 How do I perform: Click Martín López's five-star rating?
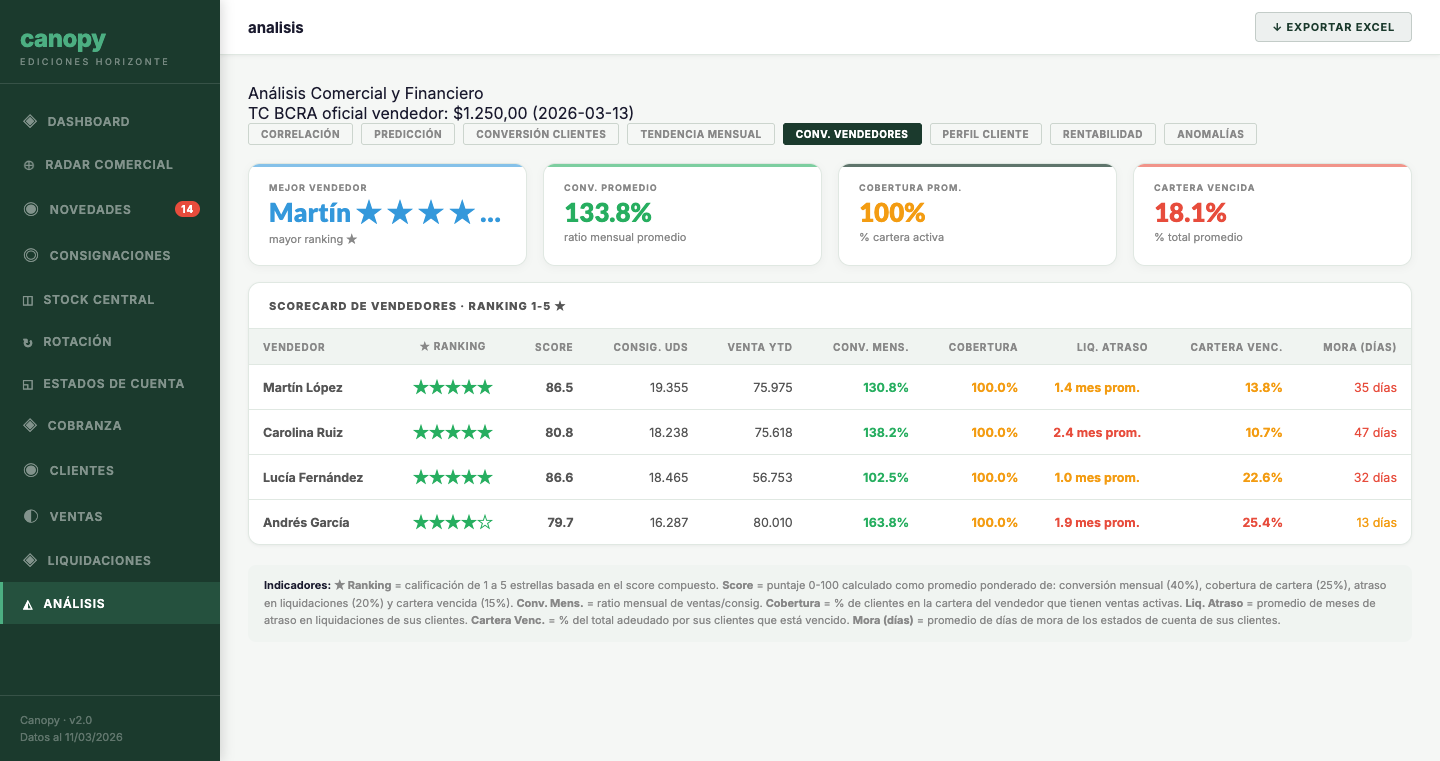[x=453, y=387]
